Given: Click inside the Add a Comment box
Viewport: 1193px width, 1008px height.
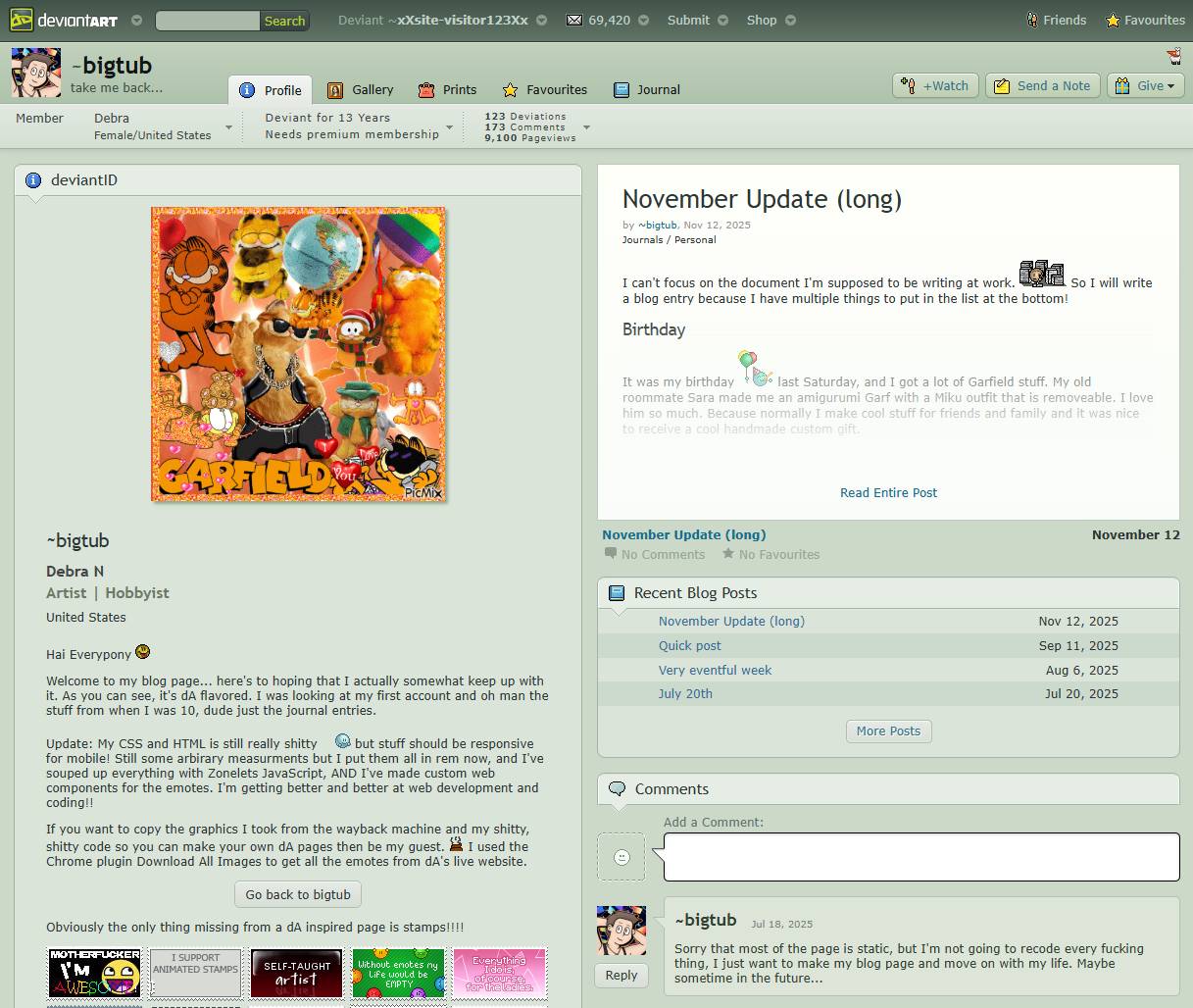Looking at the screenshot, I should [920, 857].
